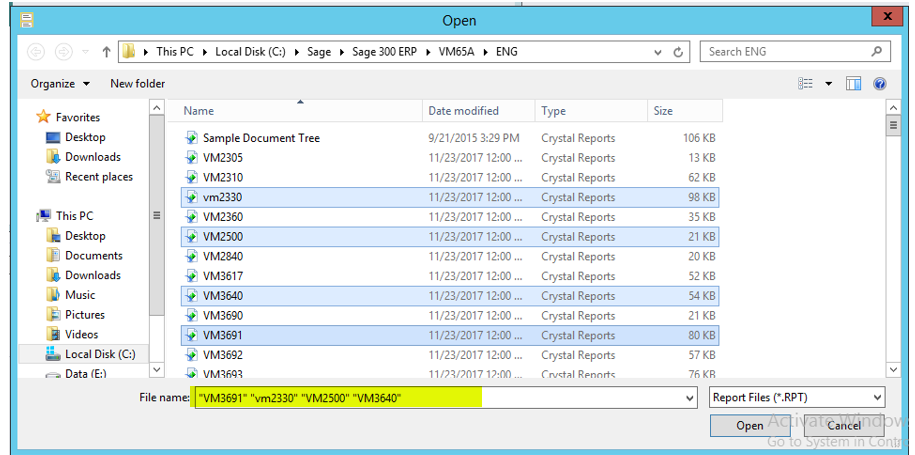Open the view options dropdown arrow
915x455 pixels.
(829, 84)
